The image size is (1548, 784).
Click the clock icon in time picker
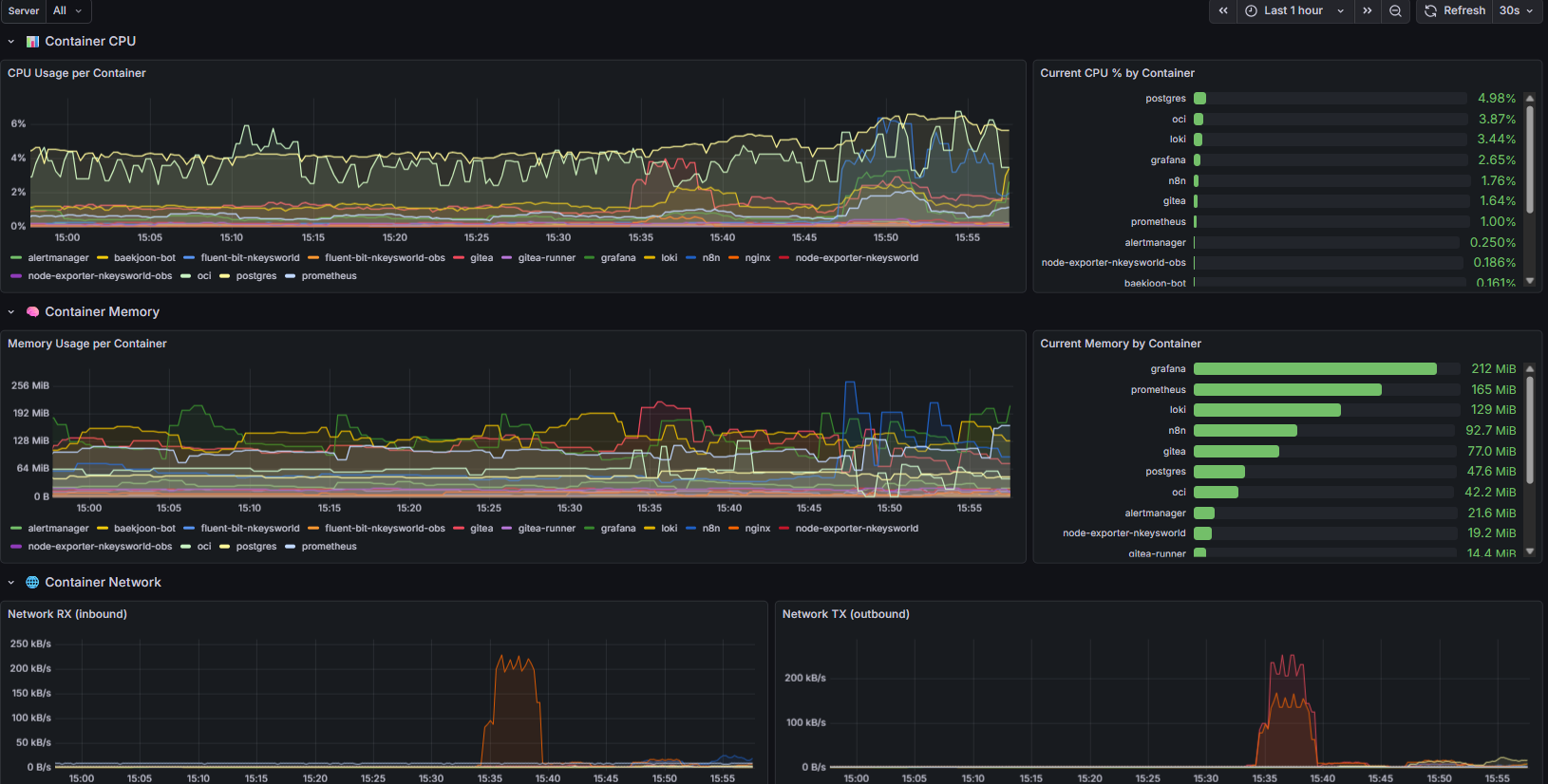click(1252, 10)
